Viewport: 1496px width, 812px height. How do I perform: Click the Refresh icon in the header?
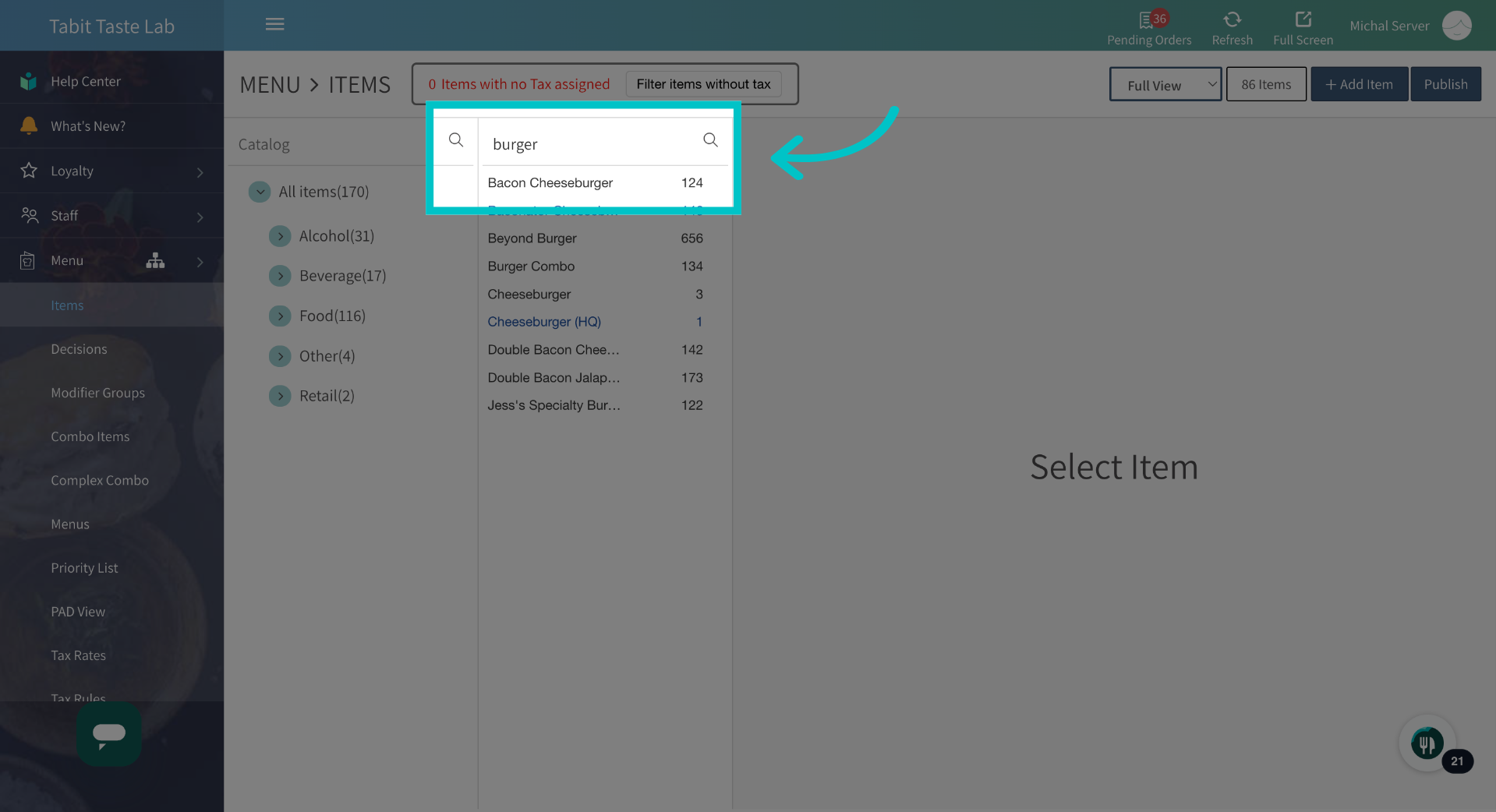tap(1232, 23)
